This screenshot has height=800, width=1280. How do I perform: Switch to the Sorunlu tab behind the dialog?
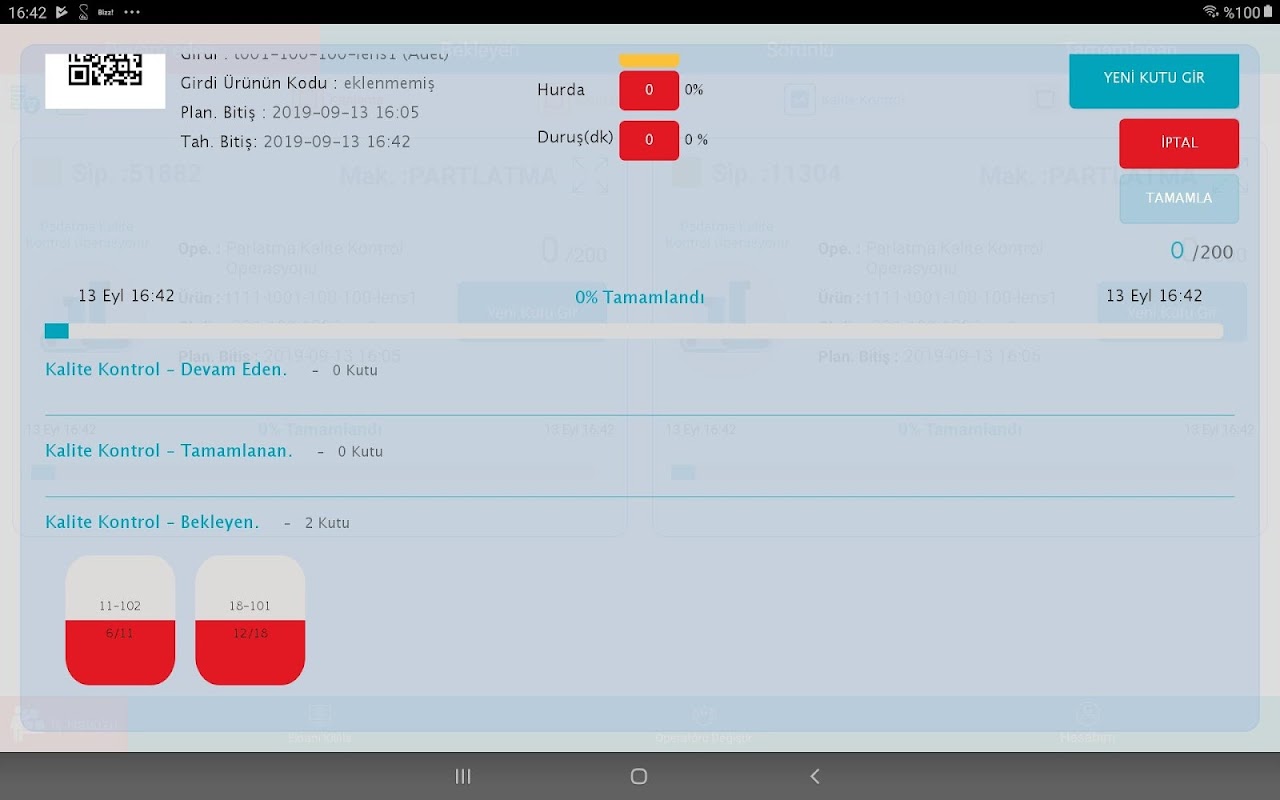[x=800, y=49]
